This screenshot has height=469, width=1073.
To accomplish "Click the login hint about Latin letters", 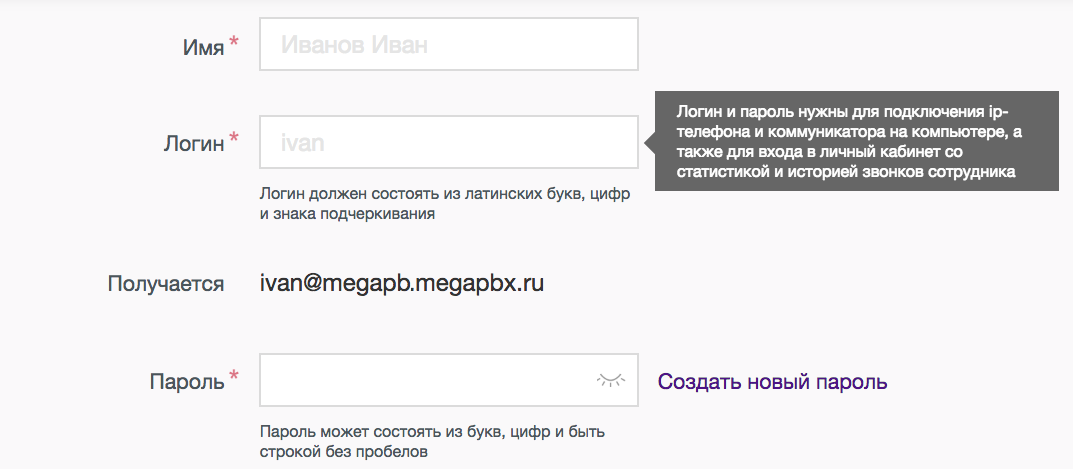I will coord(444,204).
